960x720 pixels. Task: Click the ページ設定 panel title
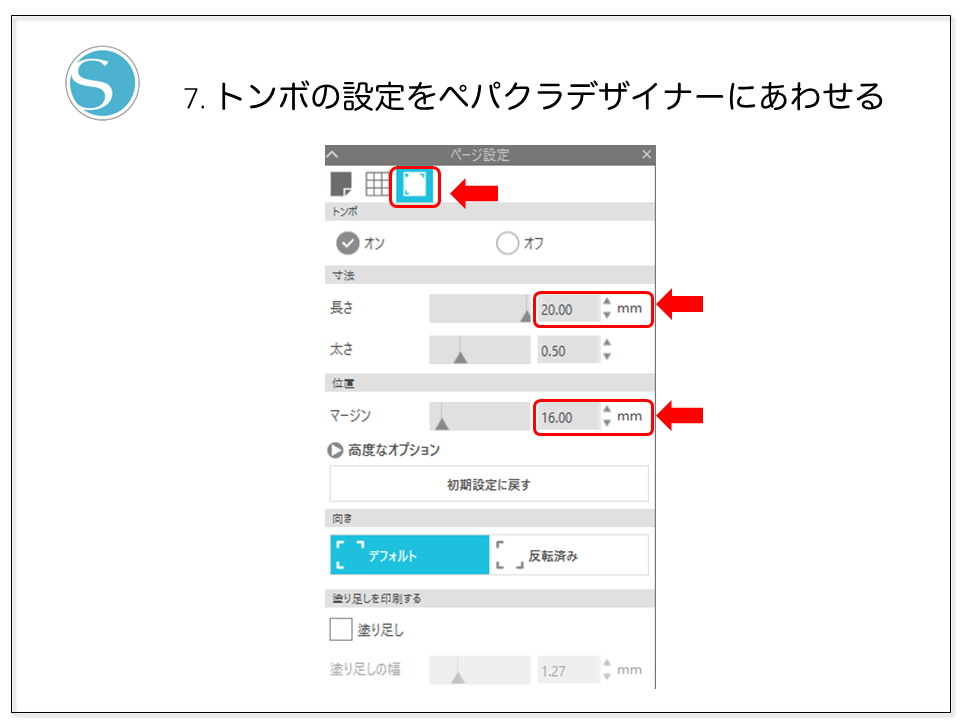pos(480,155)
